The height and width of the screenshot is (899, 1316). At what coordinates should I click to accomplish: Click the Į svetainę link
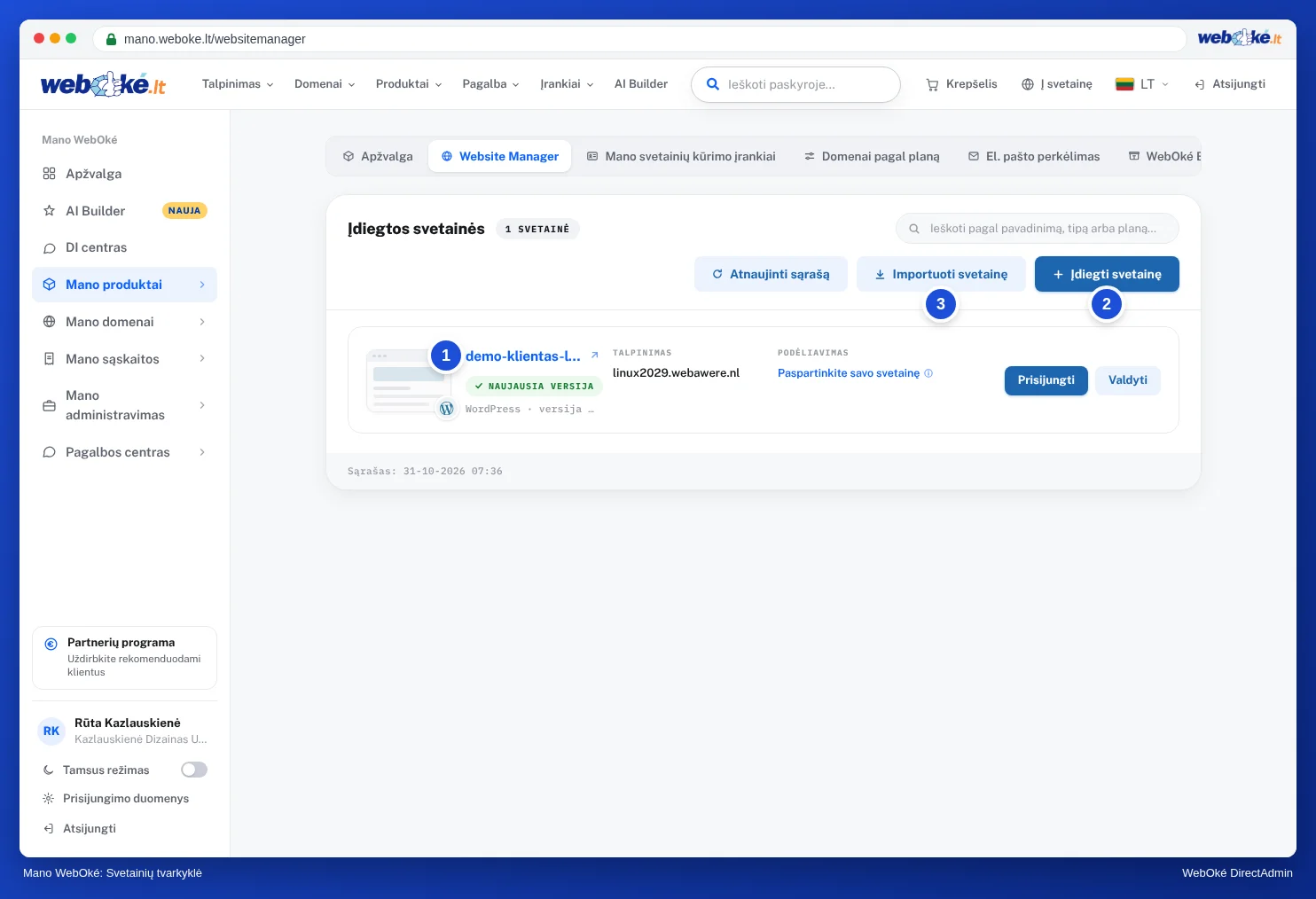1057,84
